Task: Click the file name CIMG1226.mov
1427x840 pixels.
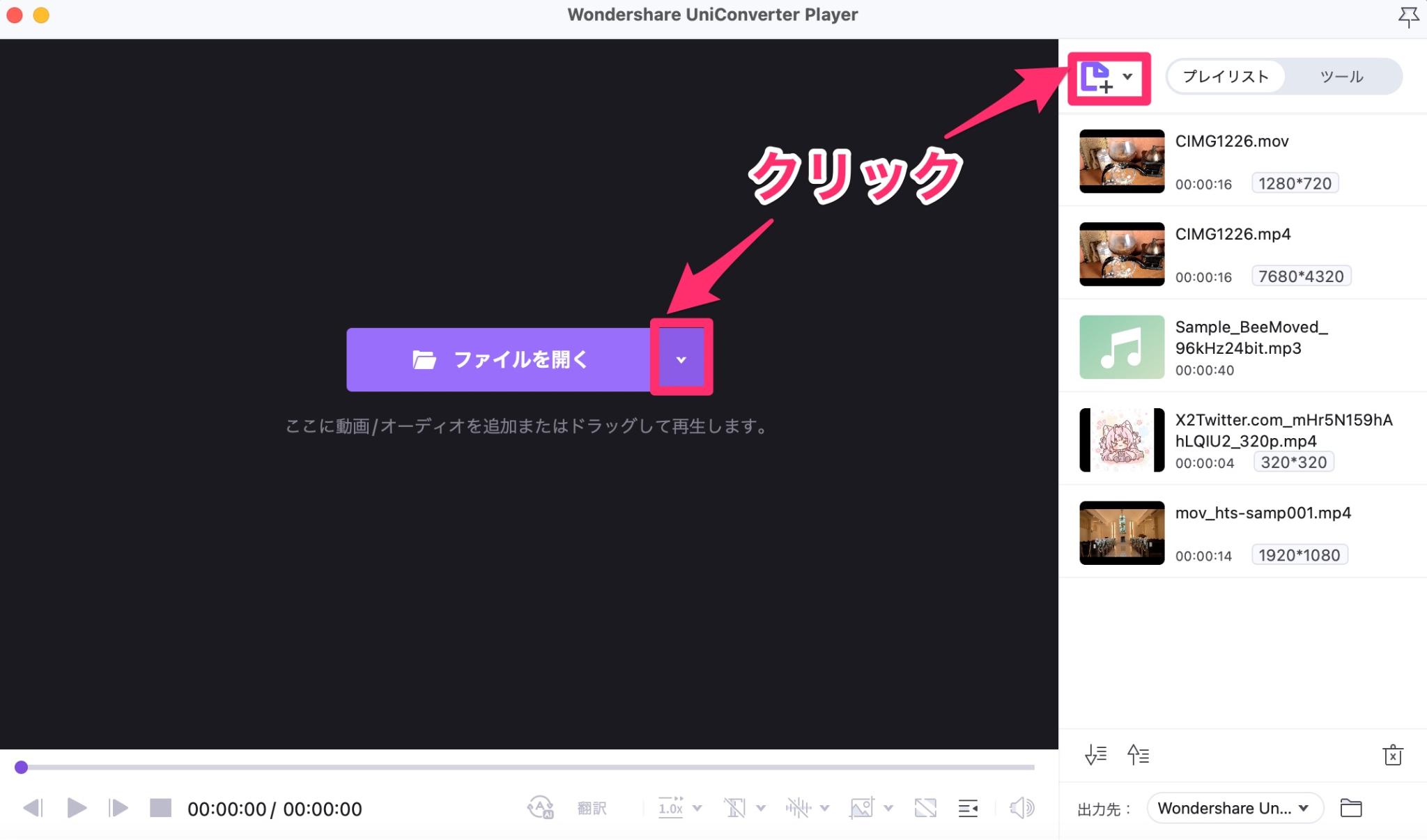Action: (1232, 141)
